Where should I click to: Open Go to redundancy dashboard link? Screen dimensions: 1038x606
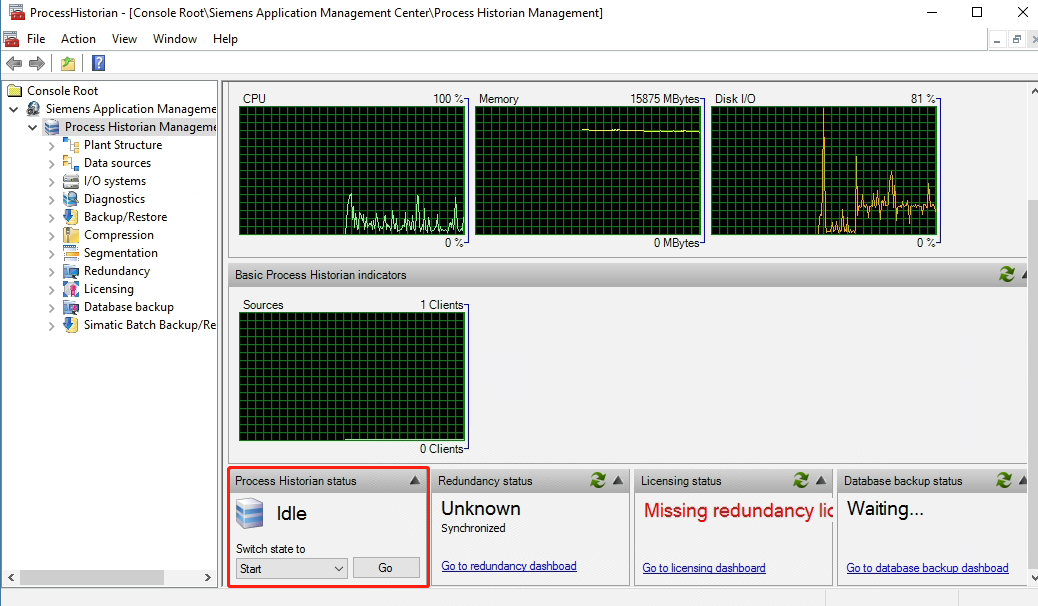click(509, 566)
